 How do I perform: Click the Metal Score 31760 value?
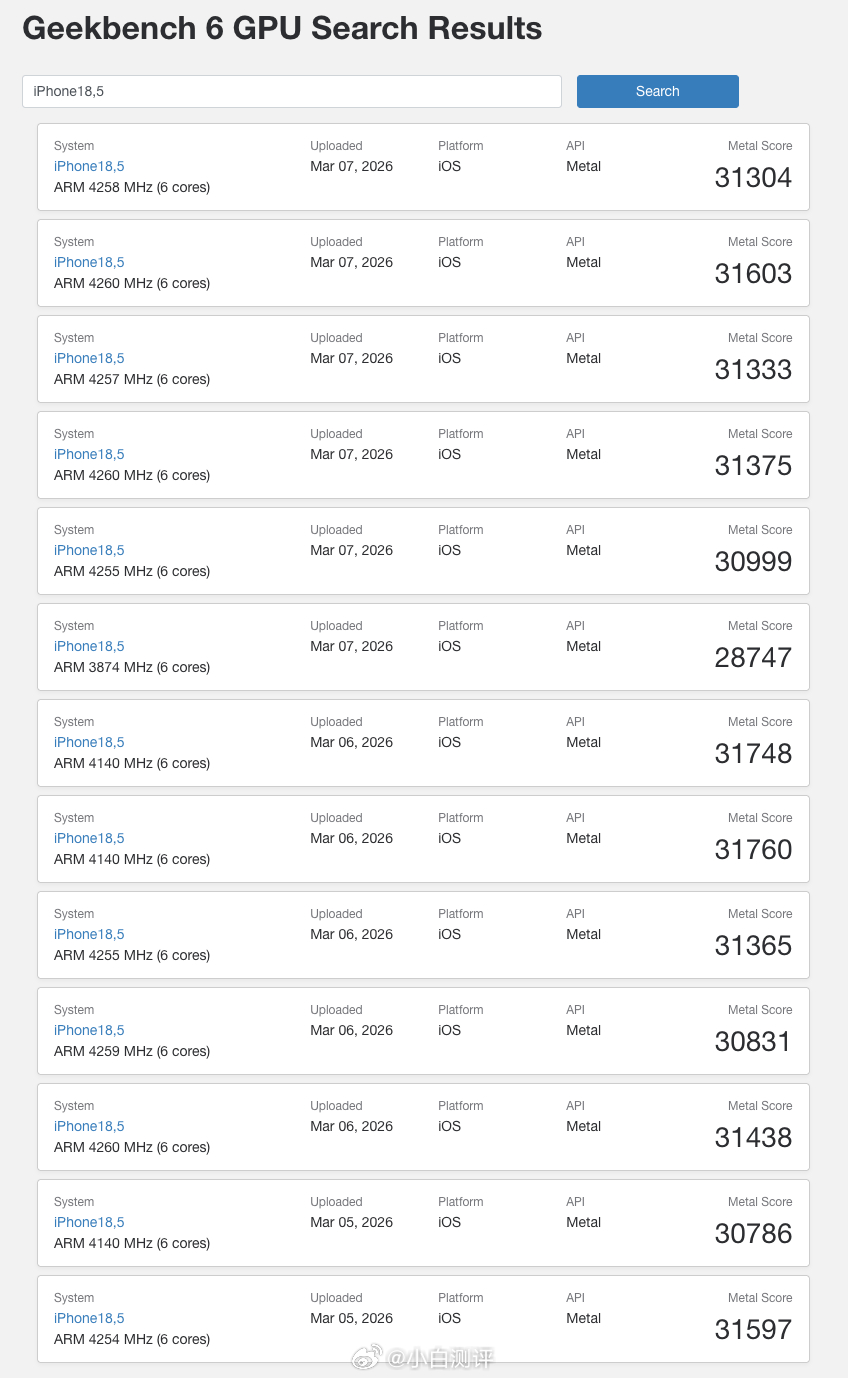coord(752,850)
